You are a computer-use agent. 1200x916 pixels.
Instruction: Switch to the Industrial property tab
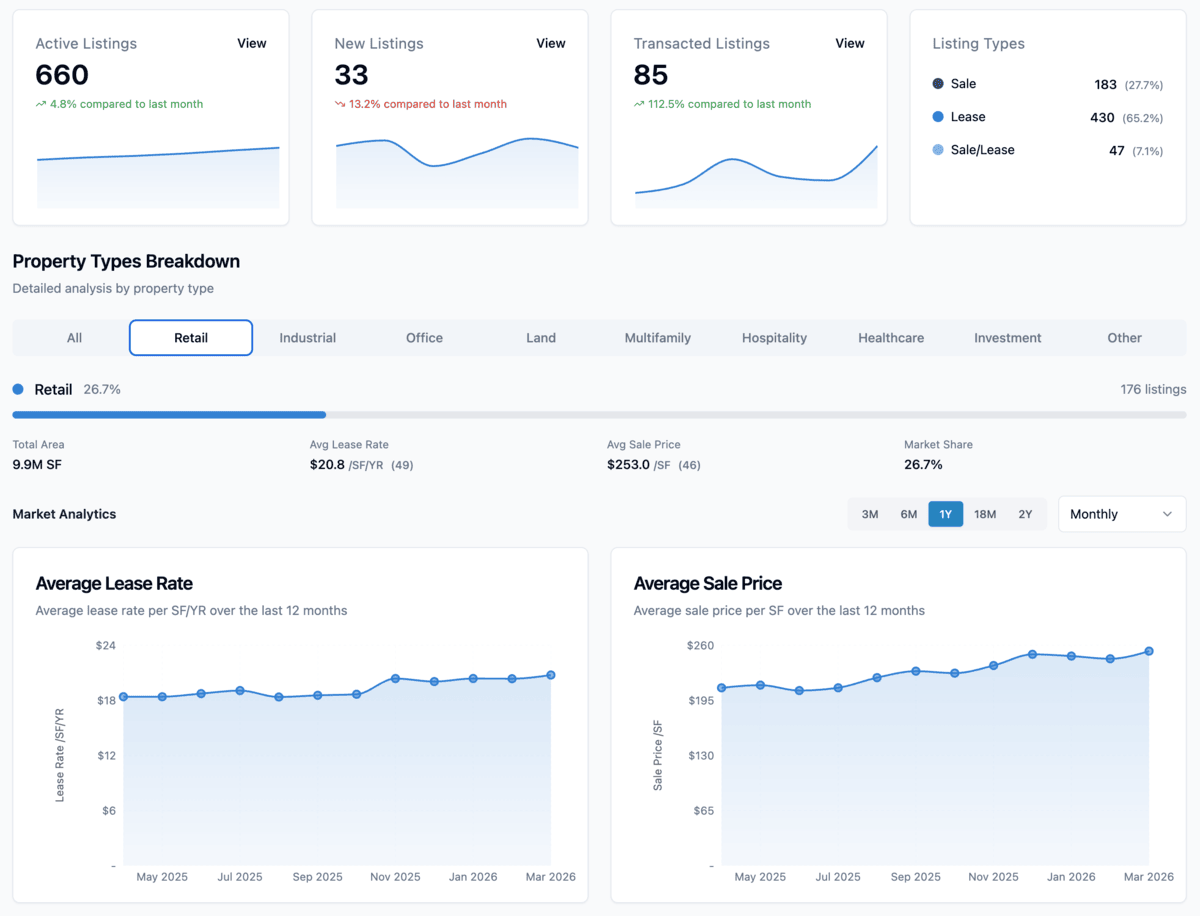tap(307, 337)
